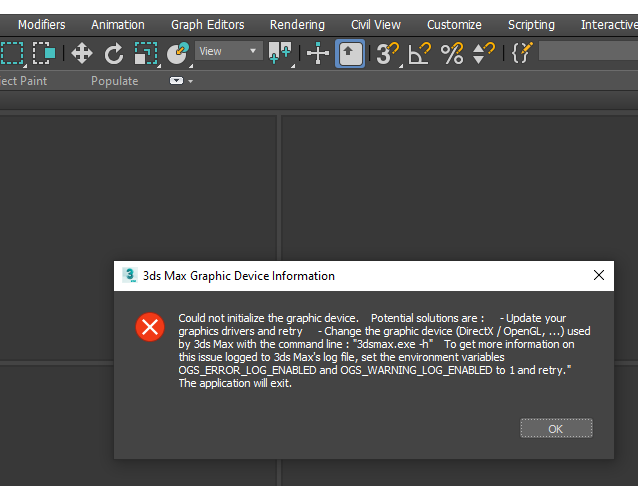Select and Manipulate crosshair tool
Viewport: 638px width, 486px height.
click(x=318, y=53)
